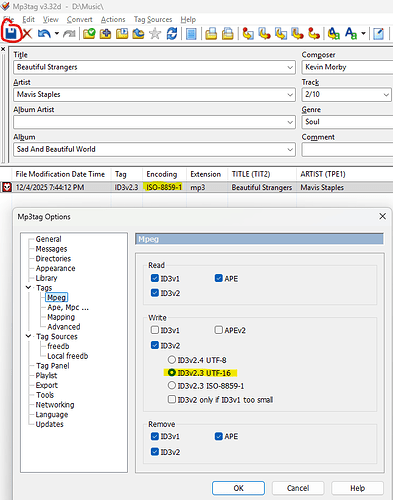This screenshot has width=393, height=500.
Task: Click the Comment input field
Action: pos(347,149)
